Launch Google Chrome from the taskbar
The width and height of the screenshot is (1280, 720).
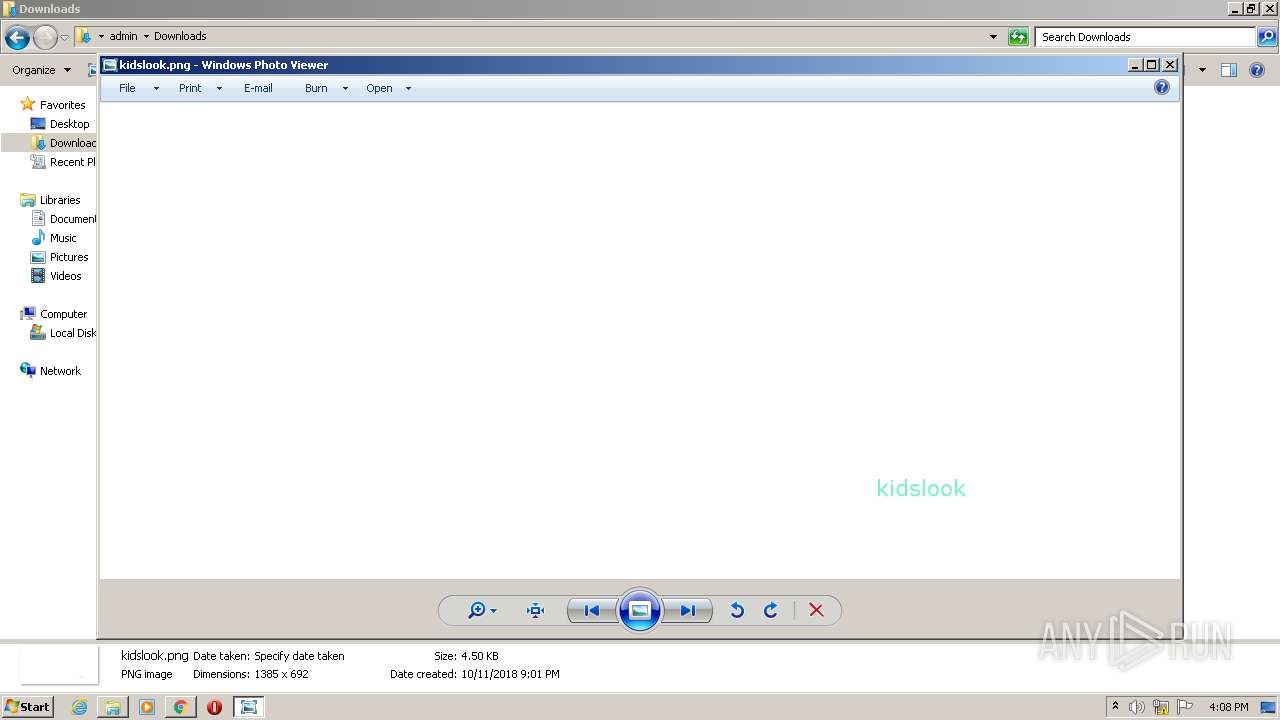pos(181,707)
